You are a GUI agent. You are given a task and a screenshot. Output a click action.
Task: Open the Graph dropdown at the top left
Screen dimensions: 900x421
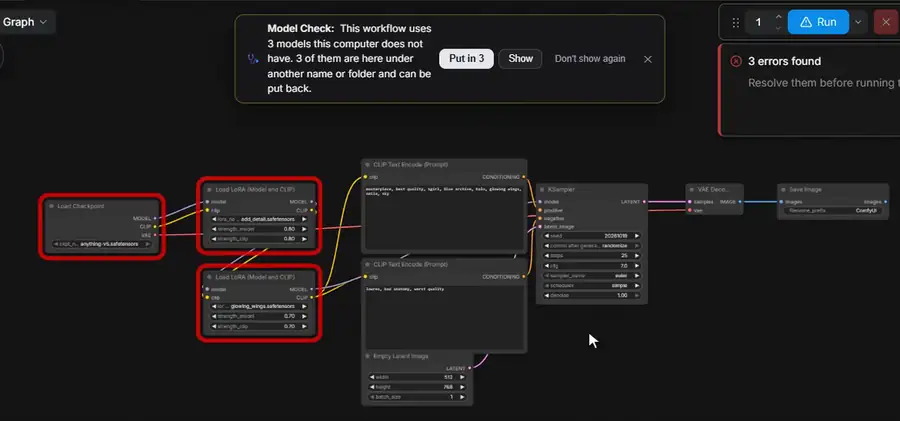[25, 22]
